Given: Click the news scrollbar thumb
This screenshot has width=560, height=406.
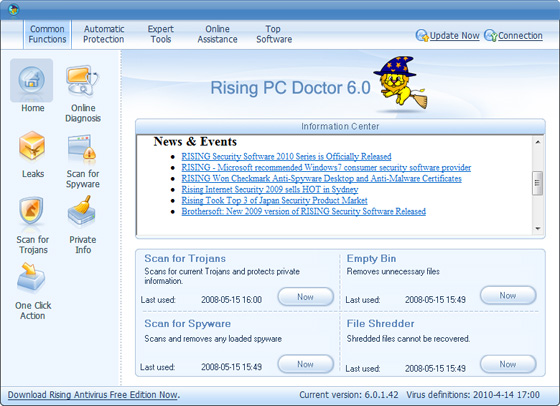Looking at the screenshot, I should coord(537,183).
